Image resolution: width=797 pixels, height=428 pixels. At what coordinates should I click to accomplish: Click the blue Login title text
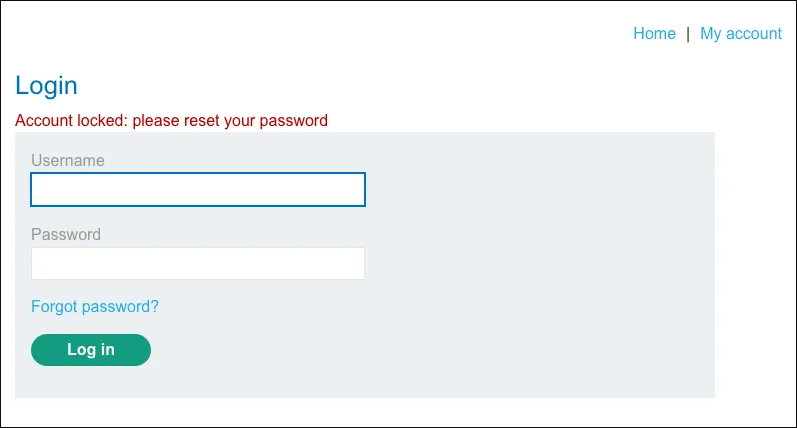click(47, 86)
